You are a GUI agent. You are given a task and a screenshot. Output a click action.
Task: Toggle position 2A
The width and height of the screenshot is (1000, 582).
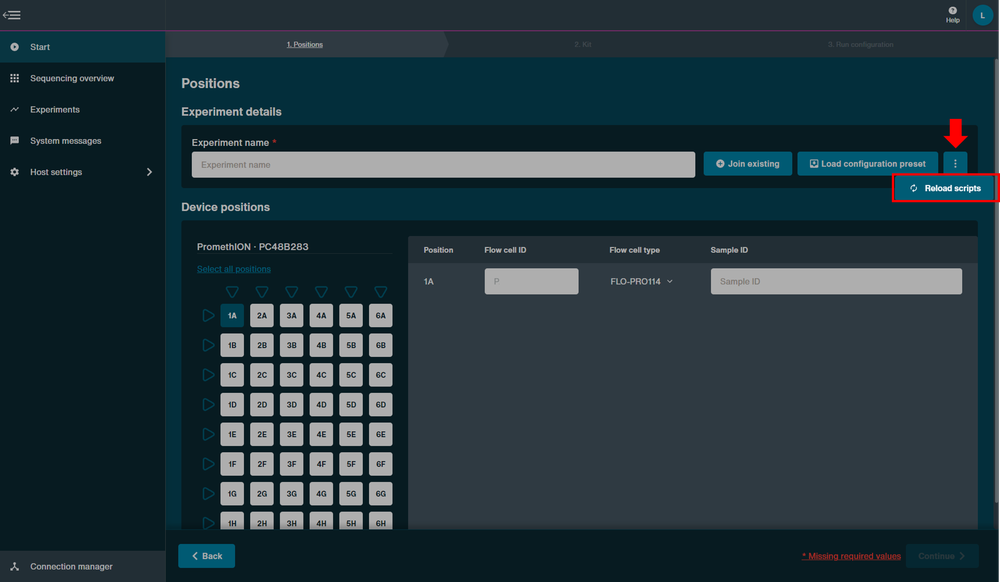click(x=262, y=316)
